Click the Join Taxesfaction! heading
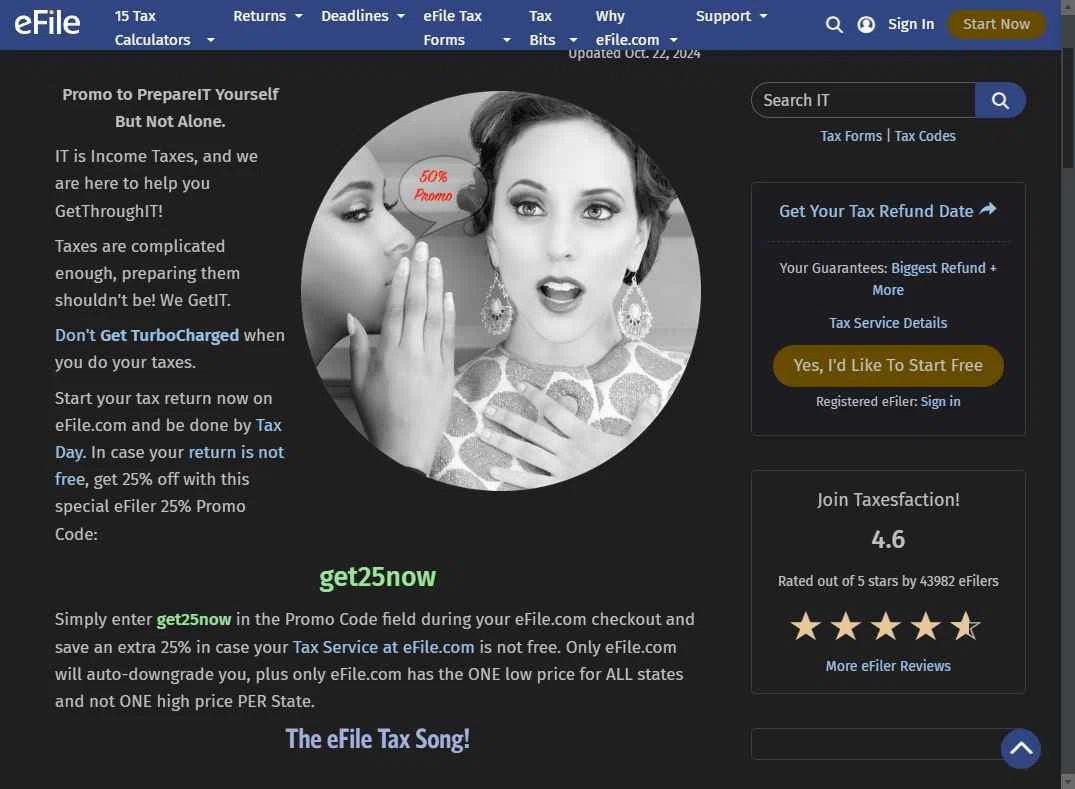This screenshot has width=1075, height=789. (888, 500)
